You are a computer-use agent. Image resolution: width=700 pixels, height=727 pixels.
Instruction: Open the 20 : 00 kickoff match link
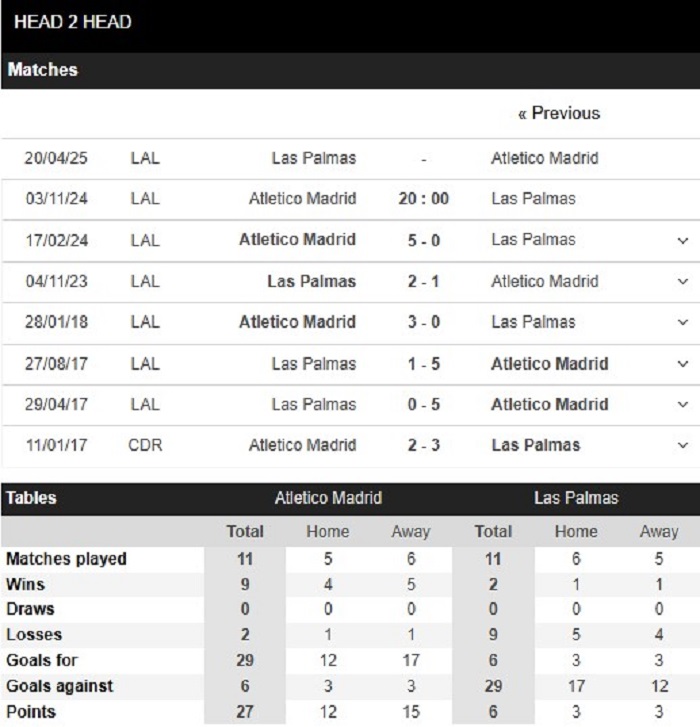(x=424, y=199)
